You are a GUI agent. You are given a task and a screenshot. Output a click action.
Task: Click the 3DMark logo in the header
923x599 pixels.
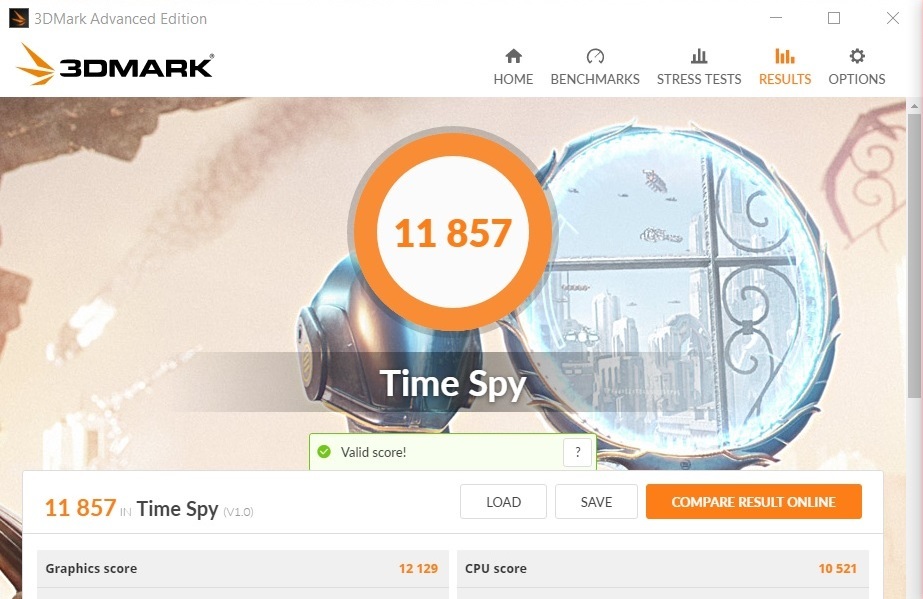pos(115,65)
